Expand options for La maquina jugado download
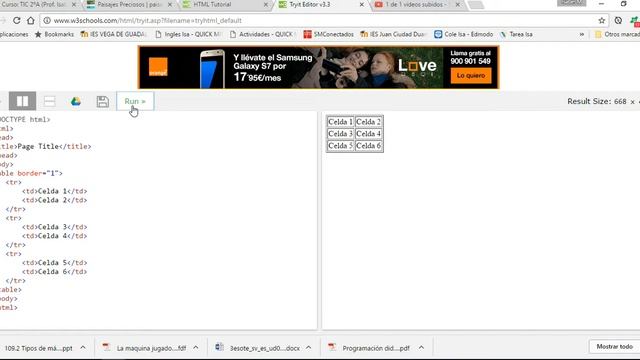This screenshot has height=360, width=640. coord(196,348)
